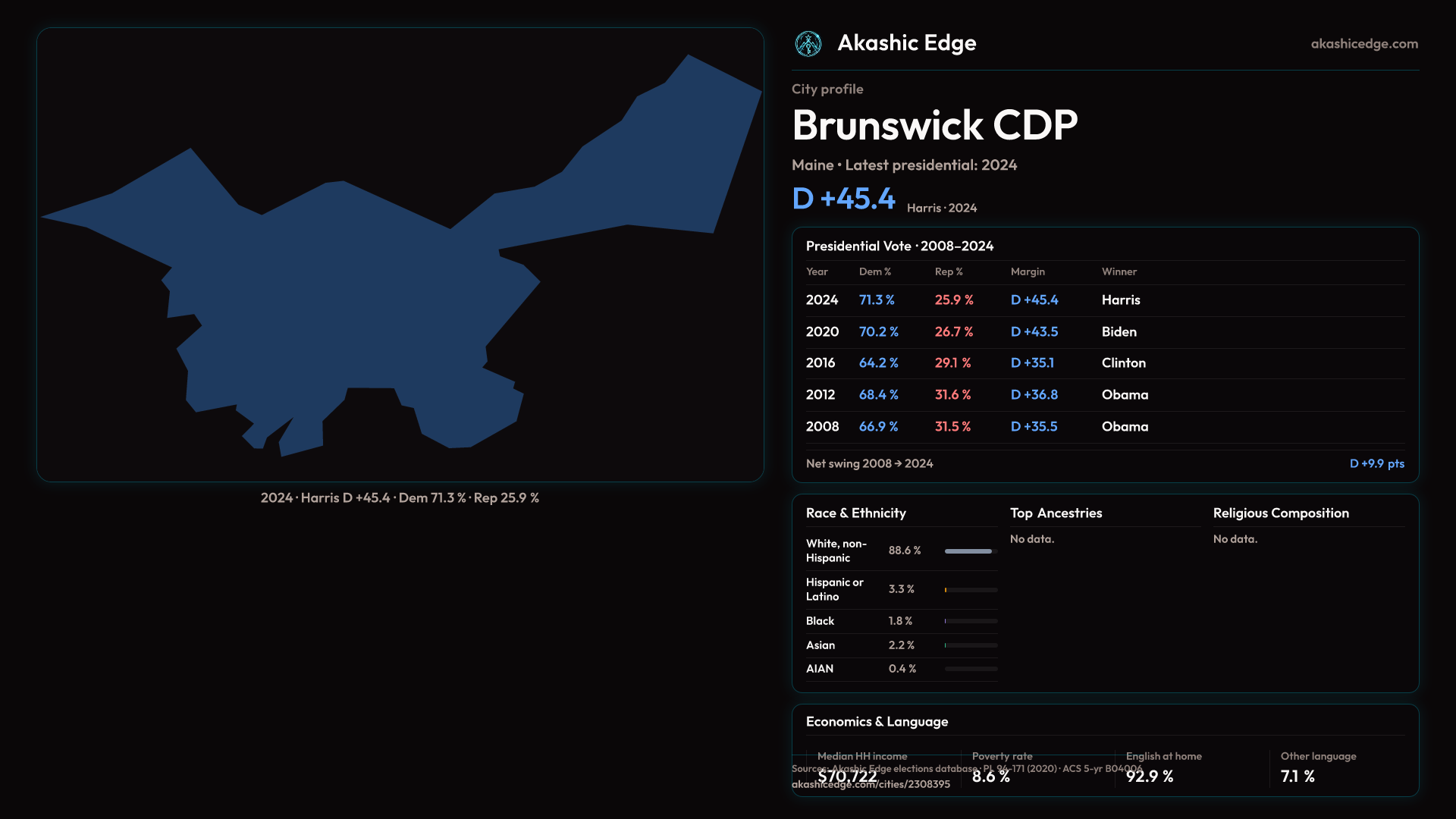This screenshot has width=1456, height=819.
Task: Click the 2016 Clinton row margin value
Action: pos(1032,363)
